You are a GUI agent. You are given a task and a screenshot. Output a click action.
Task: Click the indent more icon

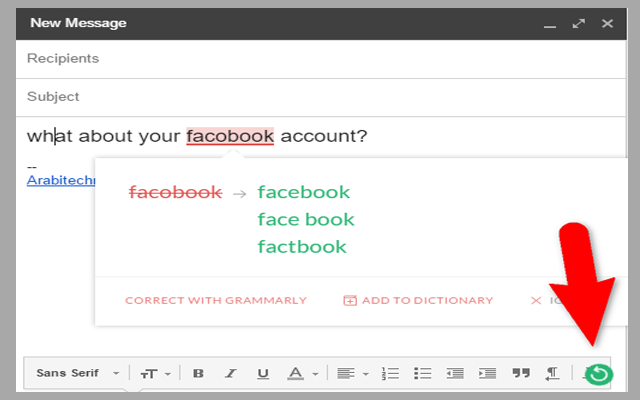click(487, 373)
